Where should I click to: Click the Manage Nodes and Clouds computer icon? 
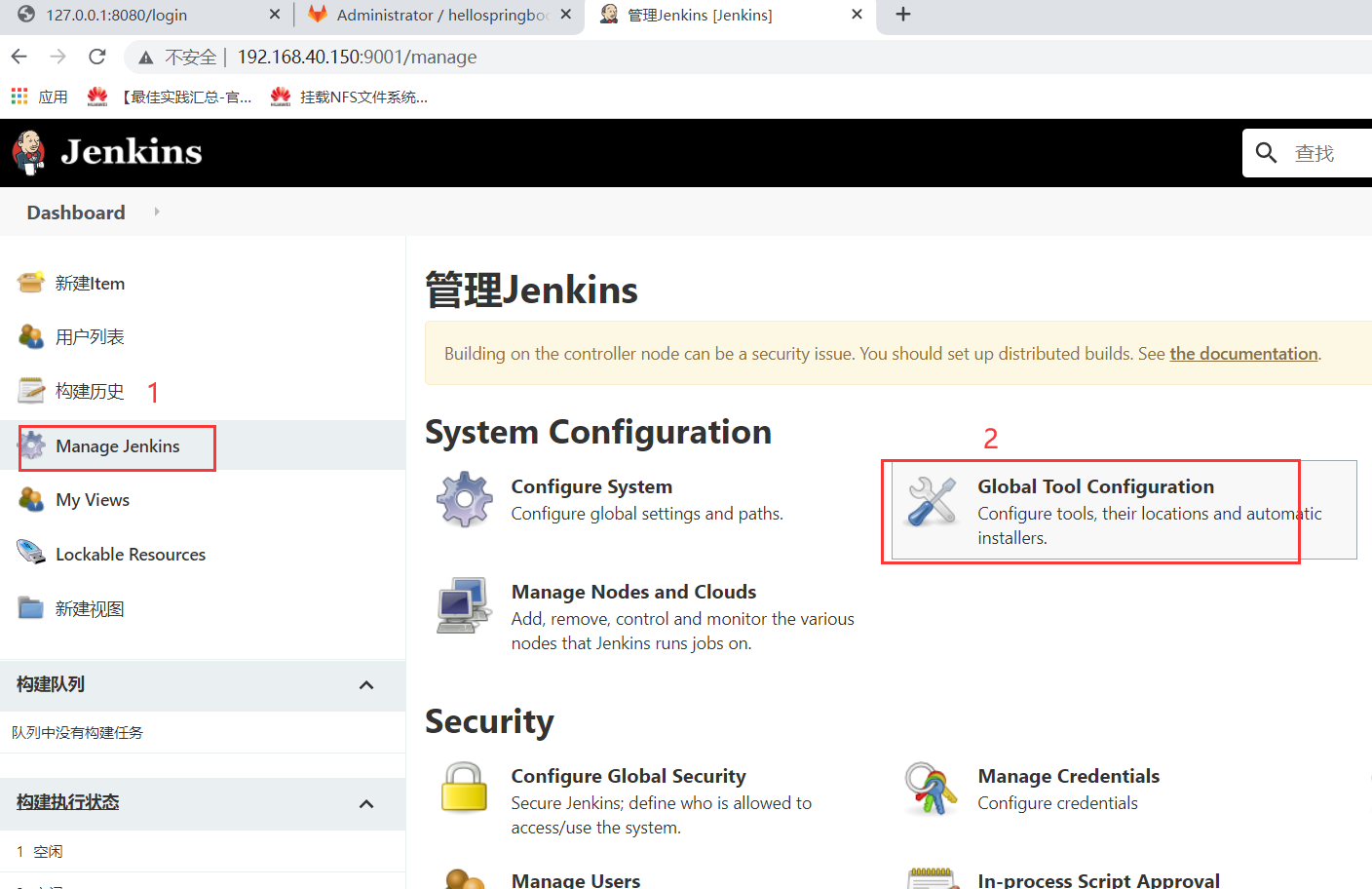point(464,605)
